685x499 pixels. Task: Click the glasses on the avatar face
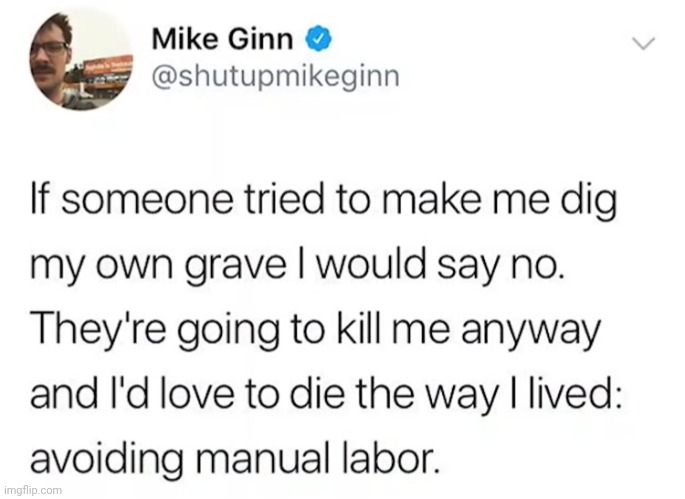(x=49, y=47)
